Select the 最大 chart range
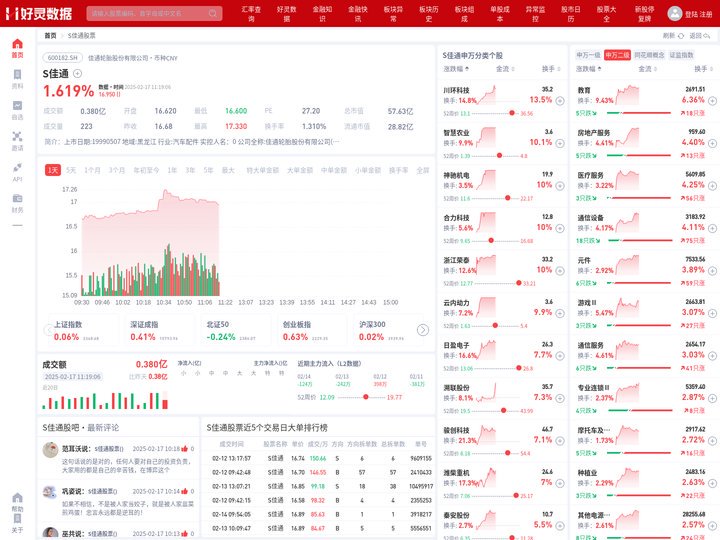Viewport: 720px width, 540px height. [x=228, y=170]
